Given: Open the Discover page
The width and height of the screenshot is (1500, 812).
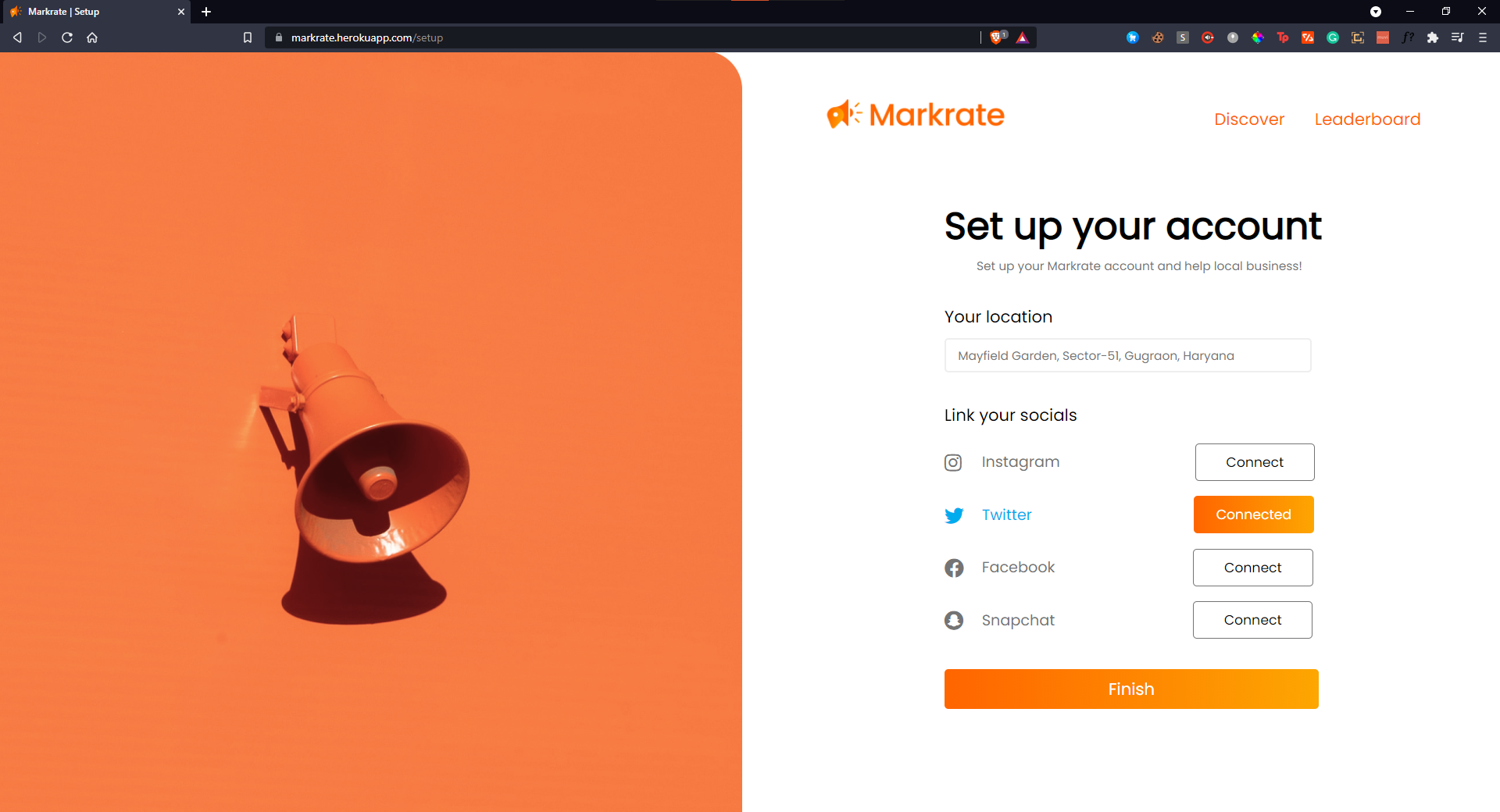Looking at the screenshot, I should point(1249,119).
